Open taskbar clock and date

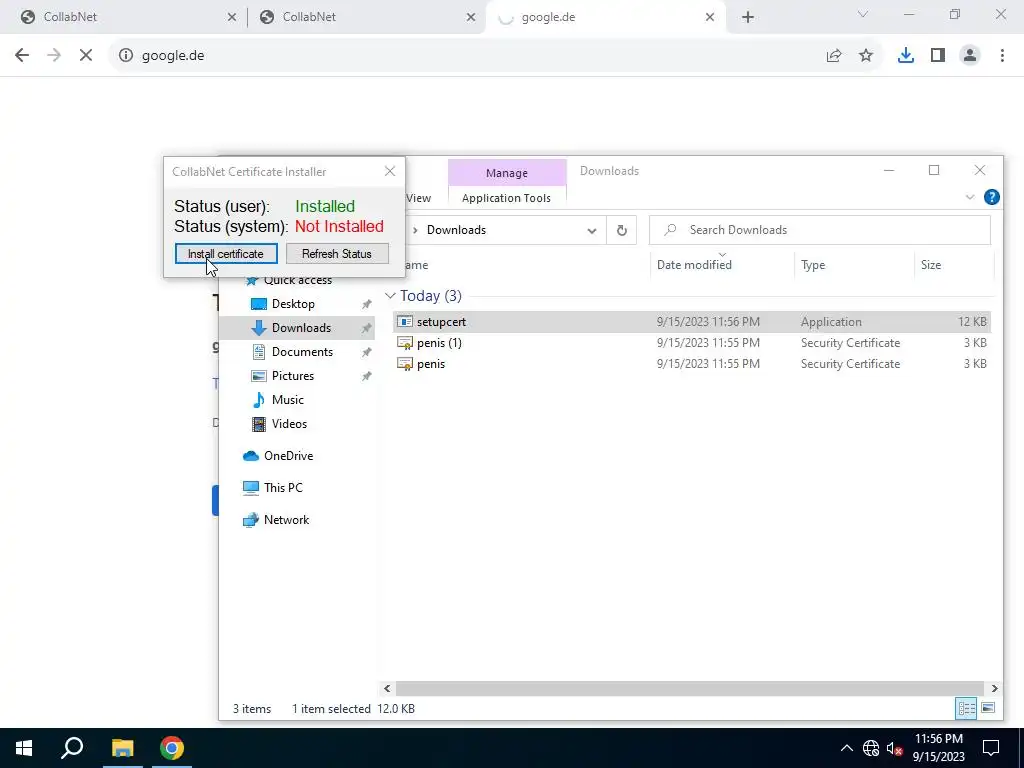(x=938, y=748)
